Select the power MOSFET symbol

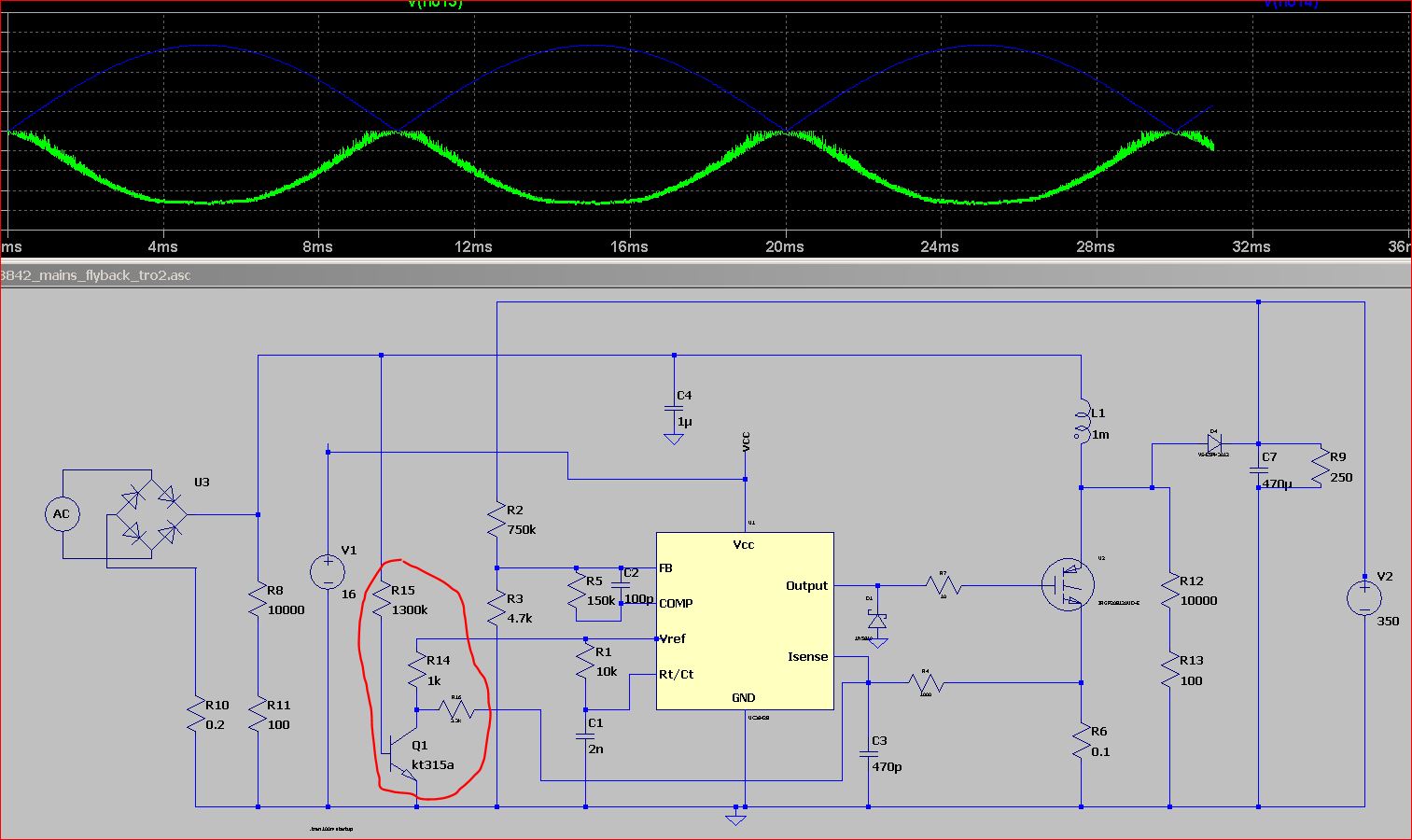pos(1069,585)
